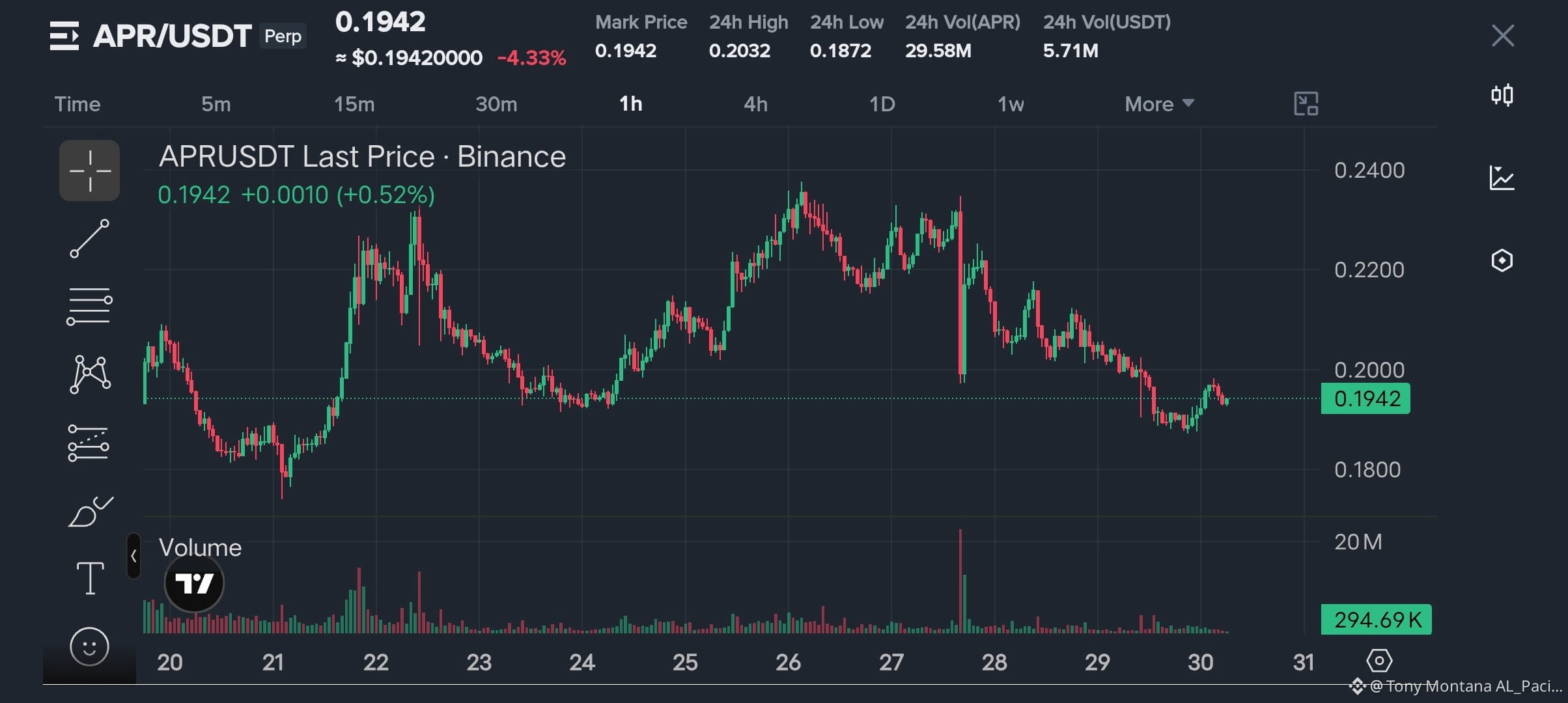Switch to the 1D interval
The height and width of the screenshot is (703, 1568).
tap(882, 104)
